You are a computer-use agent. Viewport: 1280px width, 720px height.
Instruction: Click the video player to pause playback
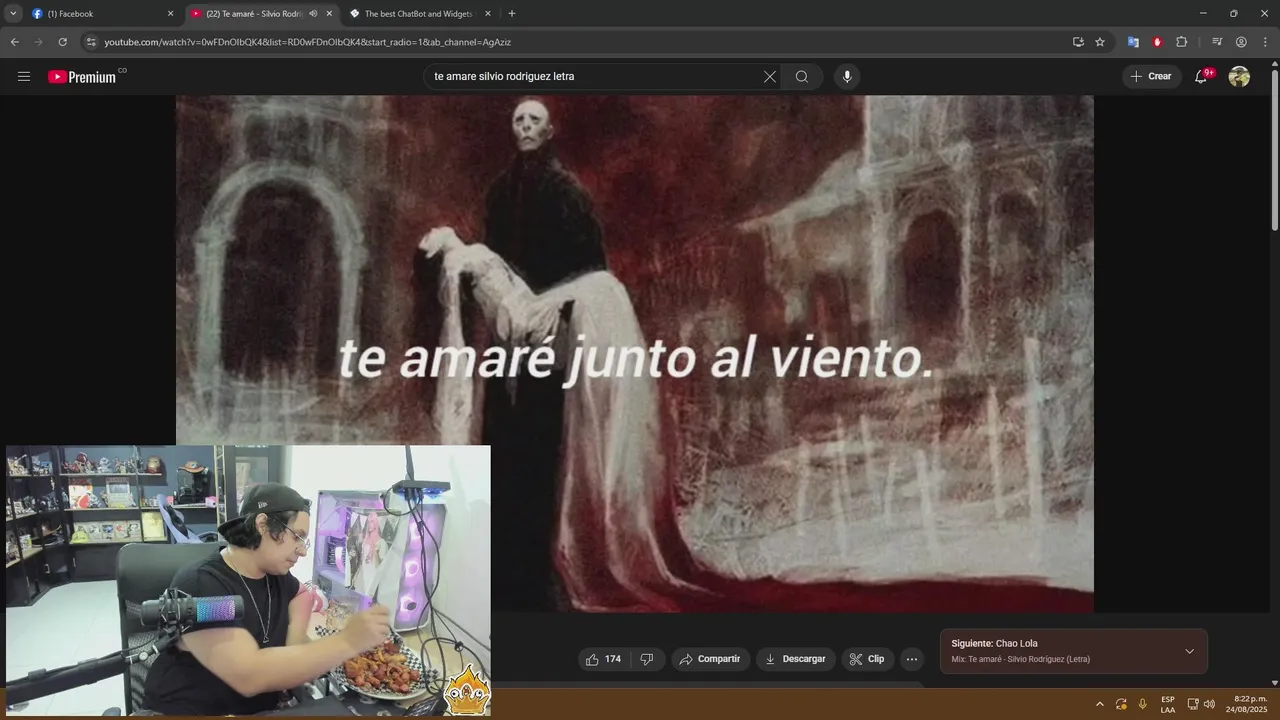pyautogui.click(x=635, y=353)
